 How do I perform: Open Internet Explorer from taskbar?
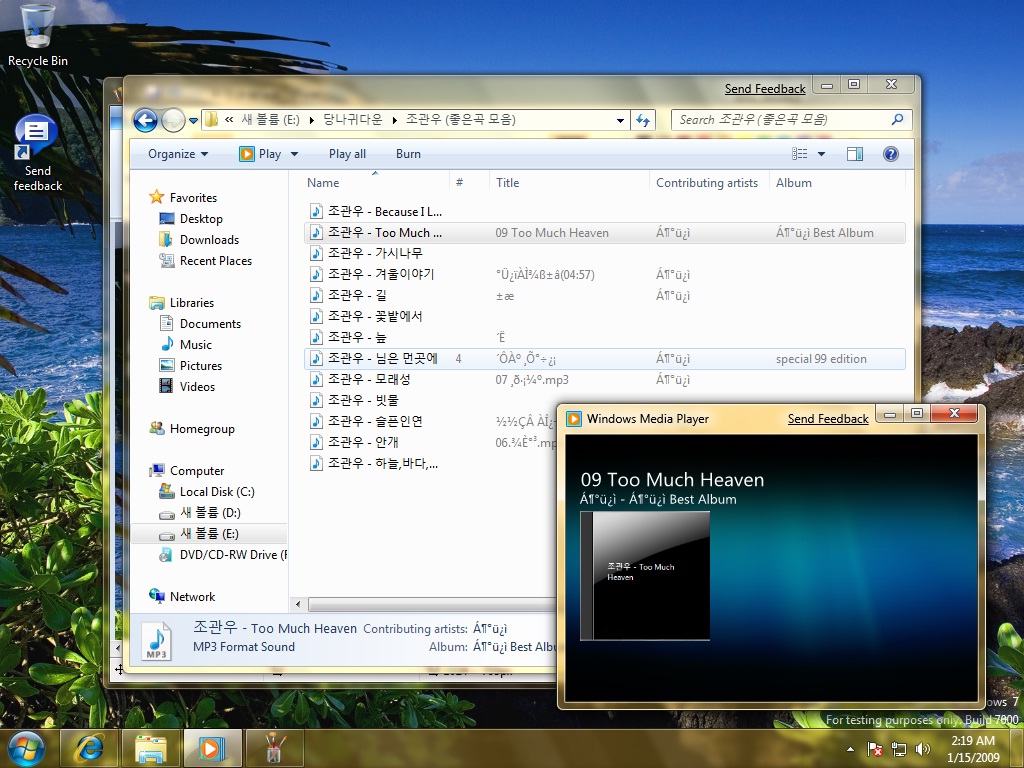[x=89, y=748]
